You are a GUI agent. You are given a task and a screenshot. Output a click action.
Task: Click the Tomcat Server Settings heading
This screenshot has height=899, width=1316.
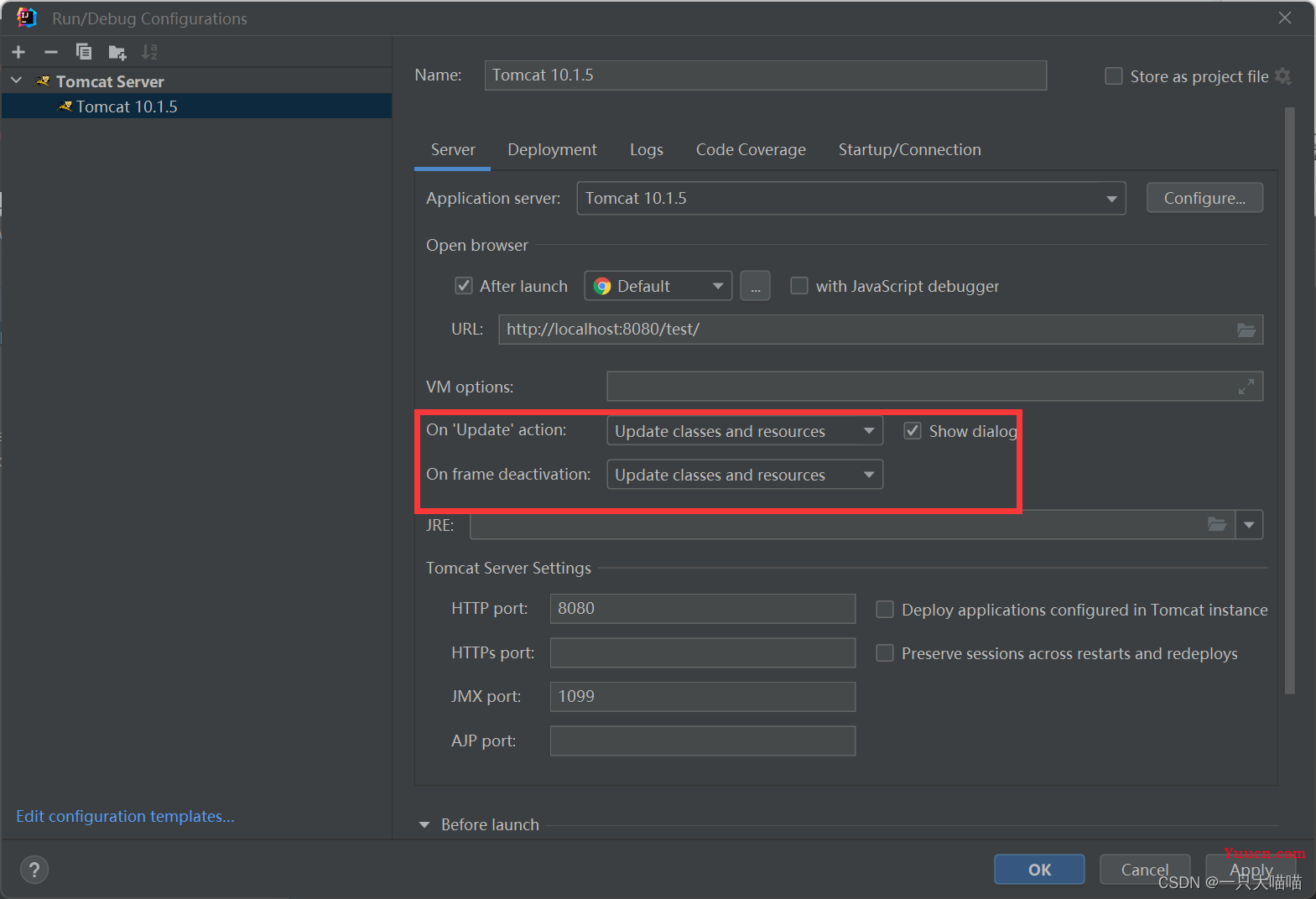click(x=508, y=568)
